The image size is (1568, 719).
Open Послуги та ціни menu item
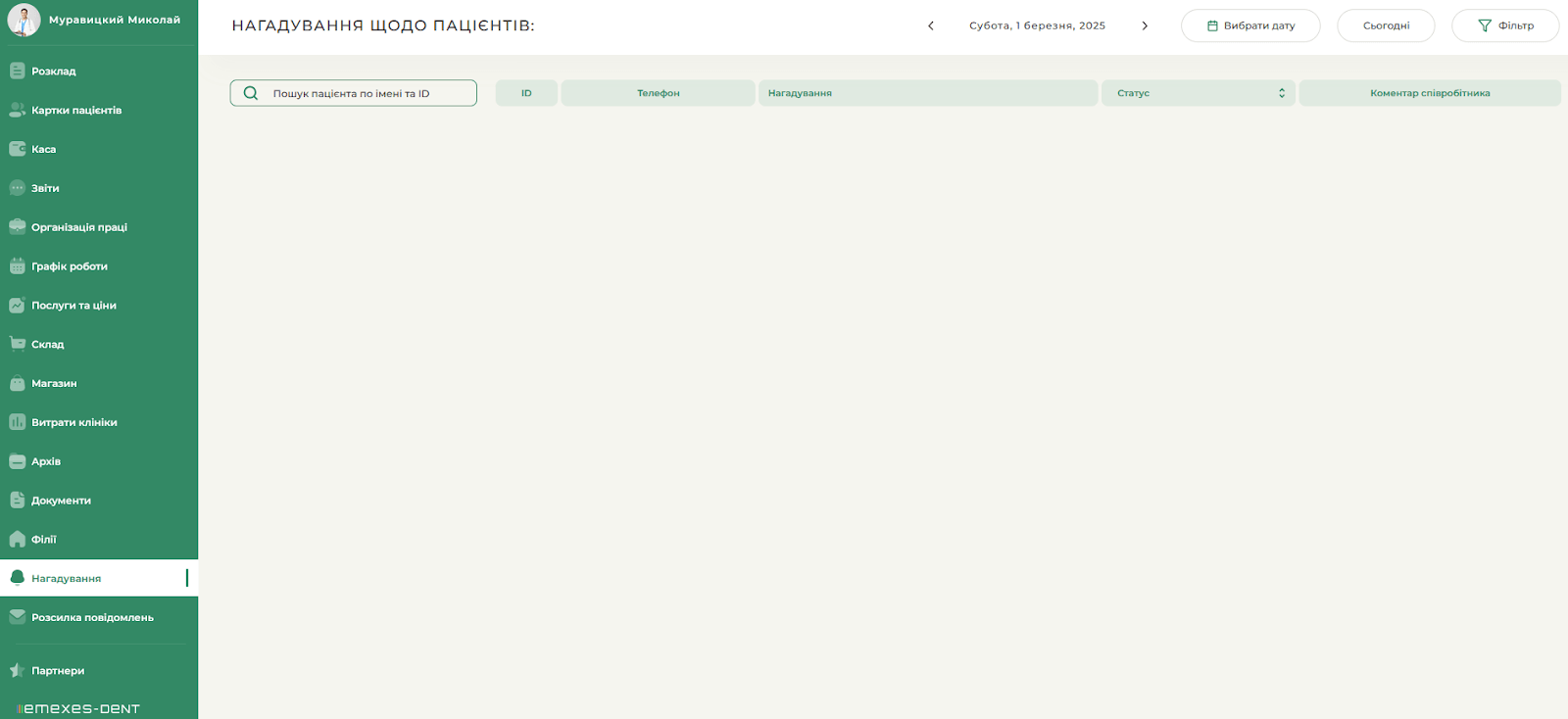coord(73,306)
